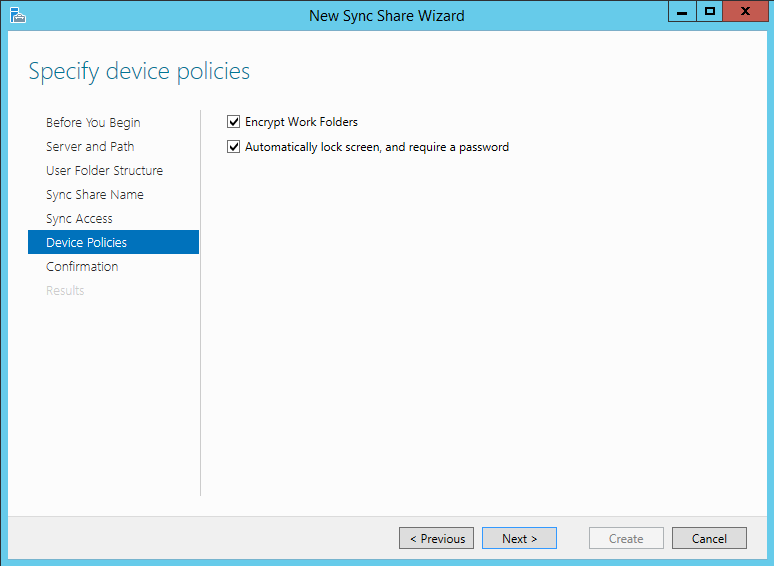Open the Sync Access step
Viewport: 774px width, 566px height.
coord(79,219)
